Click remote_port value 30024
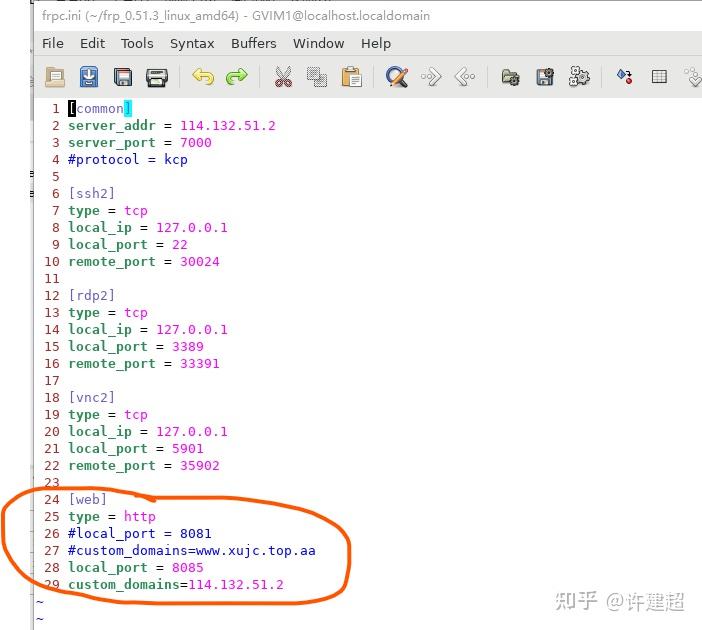This screenshot has height=630, width=702. pyautogui.click(x=200, y=261)
